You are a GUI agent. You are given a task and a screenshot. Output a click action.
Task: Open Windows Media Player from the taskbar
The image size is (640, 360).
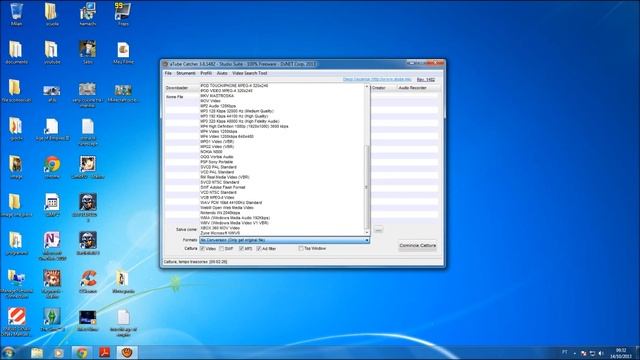point(59,353)
